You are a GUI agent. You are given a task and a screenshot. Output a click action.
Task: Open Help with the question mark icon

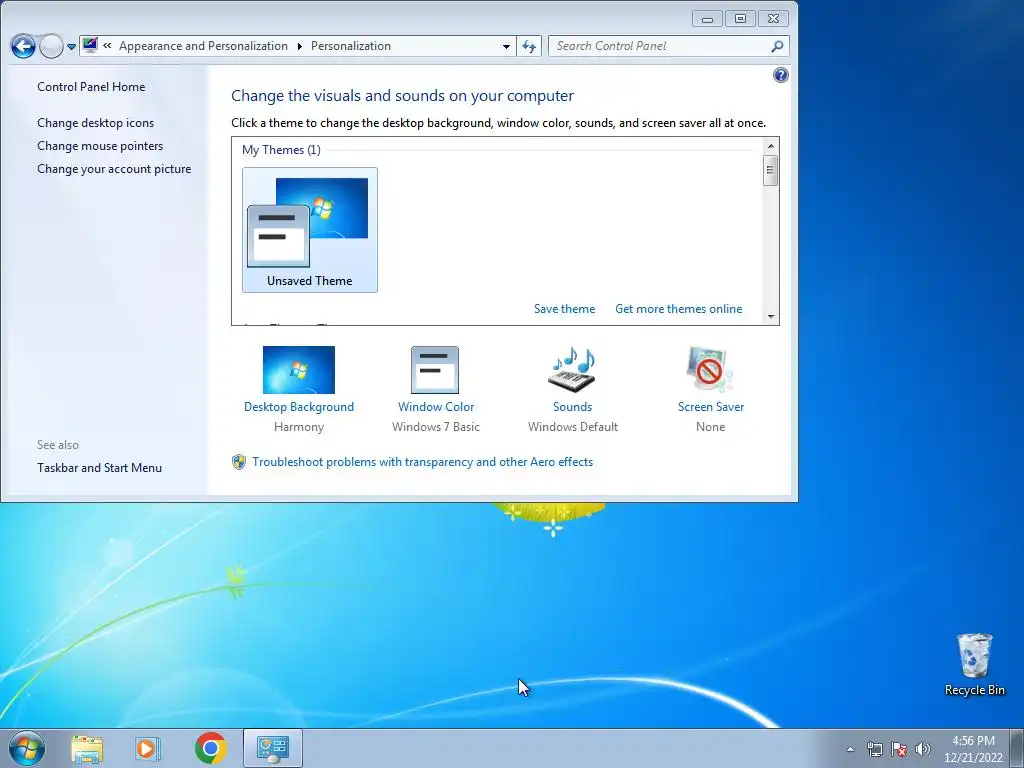[x=780, y=75]
